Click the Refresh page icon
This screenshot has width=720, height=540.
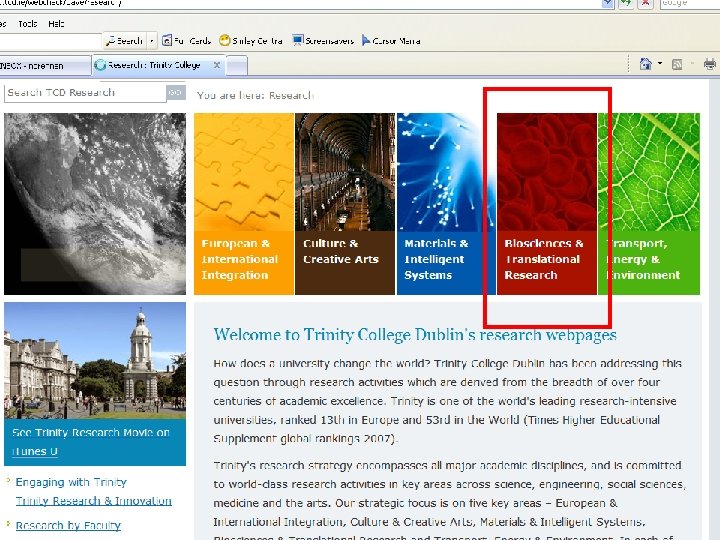[x=626, y=3]
